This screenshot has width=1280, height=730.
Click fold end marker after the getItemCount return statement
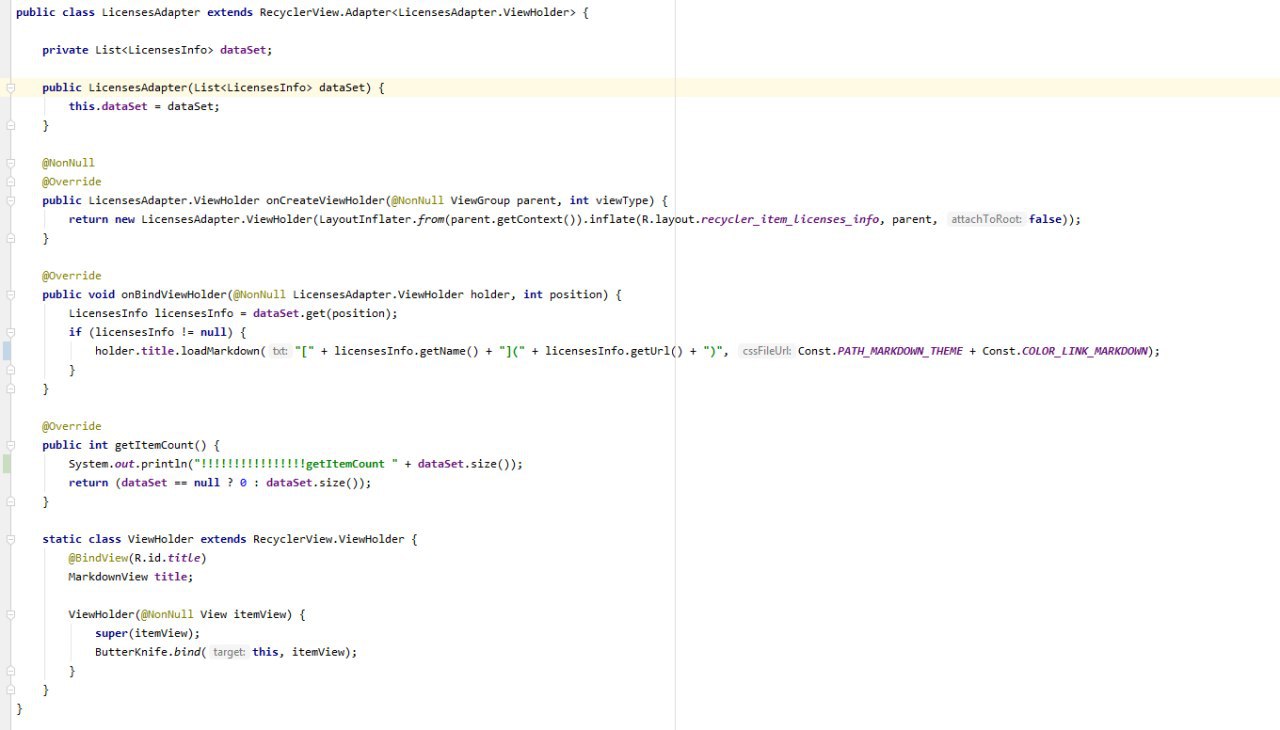10,502
